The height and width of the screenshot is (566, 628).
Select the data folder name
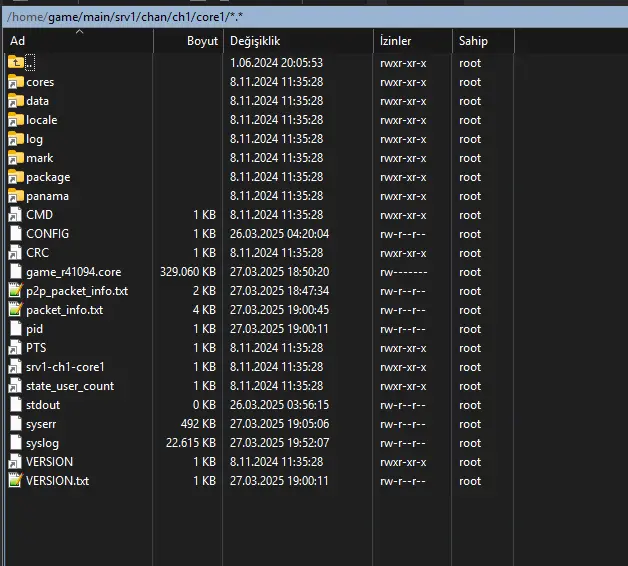coord(38,101)
